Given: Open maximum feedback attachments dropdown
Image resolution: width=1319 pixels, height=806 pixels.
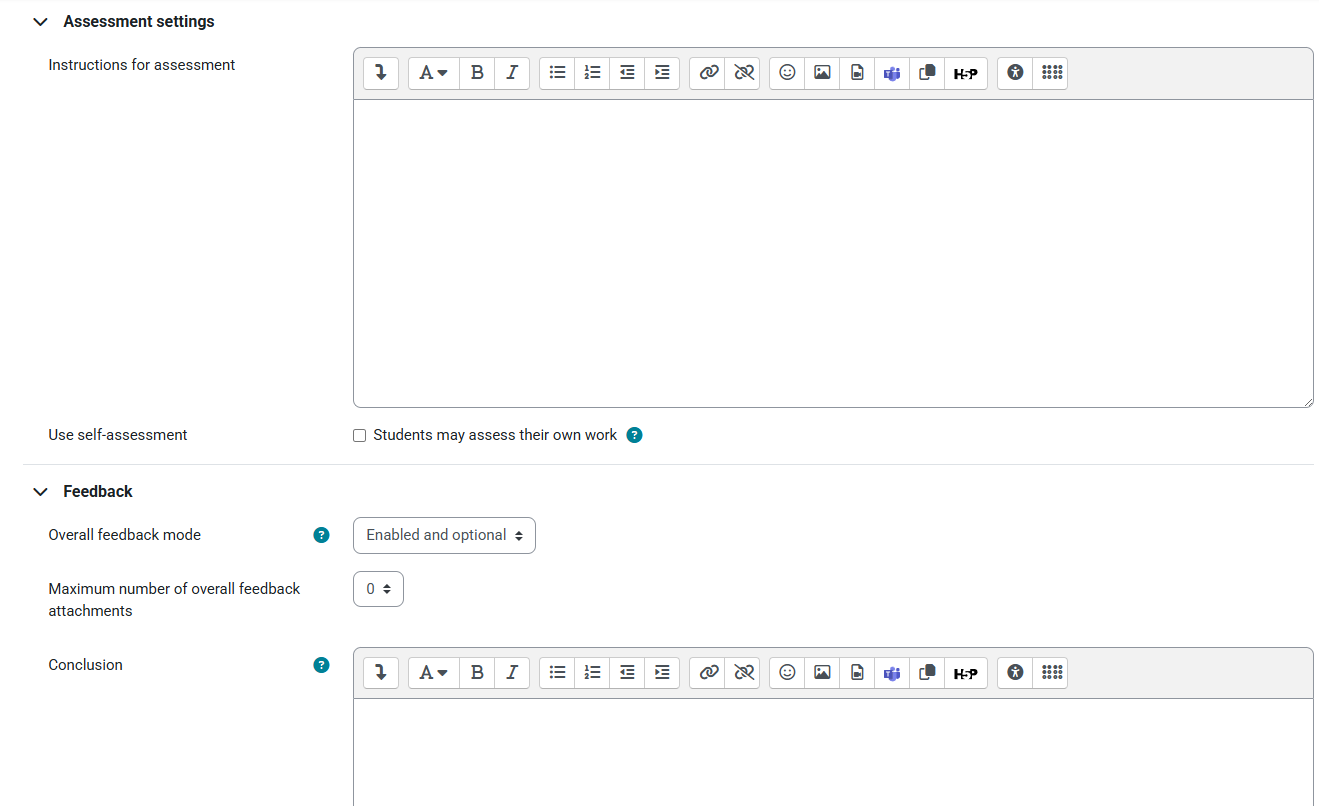Looking at the screenshot, I should point(378,590).
